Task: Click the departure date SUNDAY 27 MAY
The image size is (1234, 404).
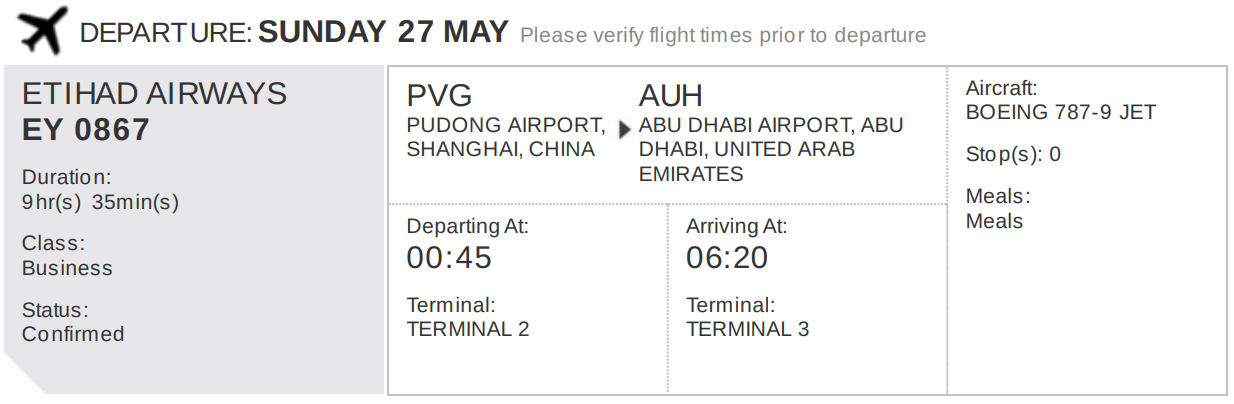Action: pos(384,32)
